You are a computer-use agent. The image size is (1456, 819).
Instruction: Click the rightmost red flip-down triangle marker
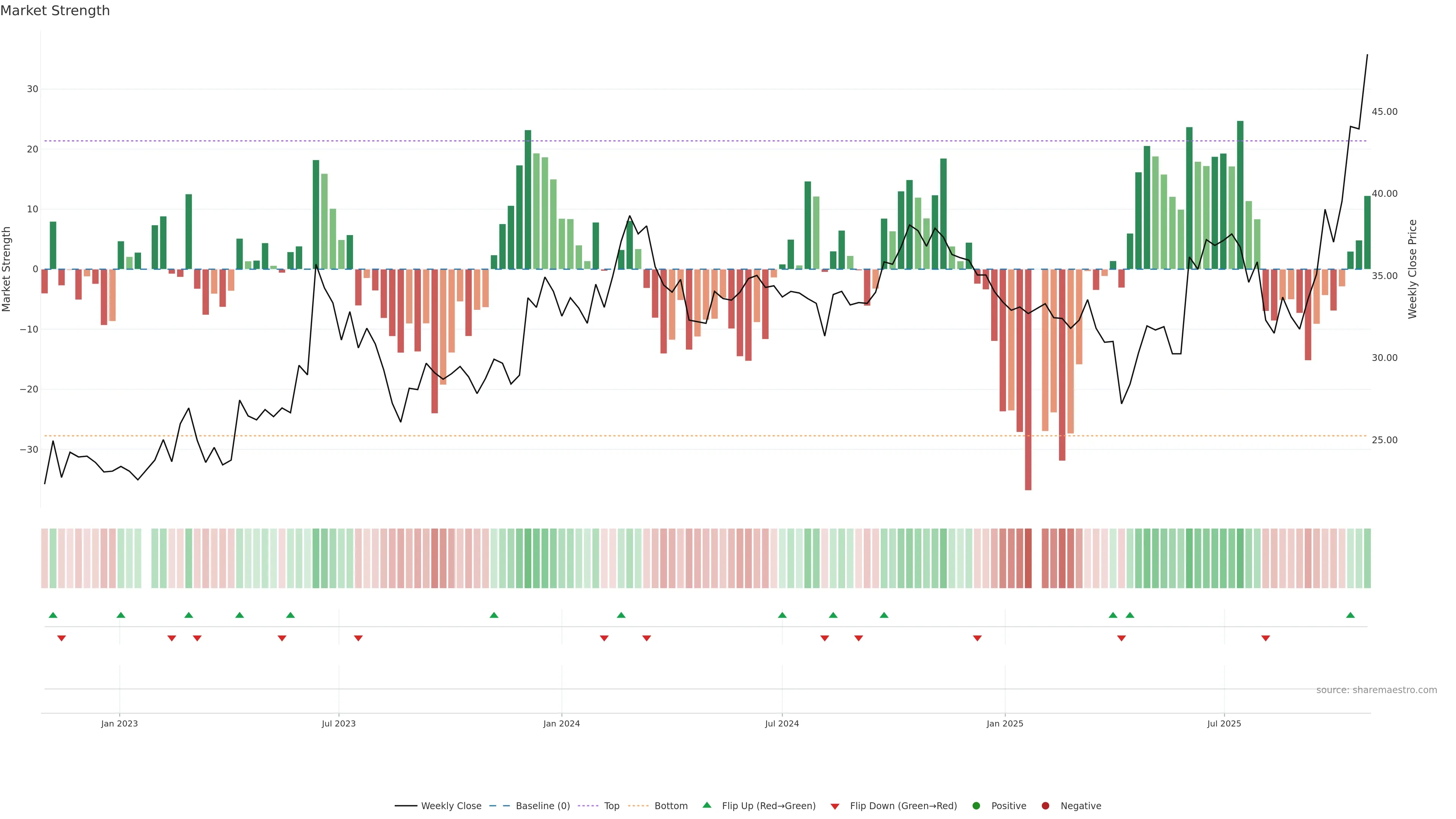click(1266, 638)
